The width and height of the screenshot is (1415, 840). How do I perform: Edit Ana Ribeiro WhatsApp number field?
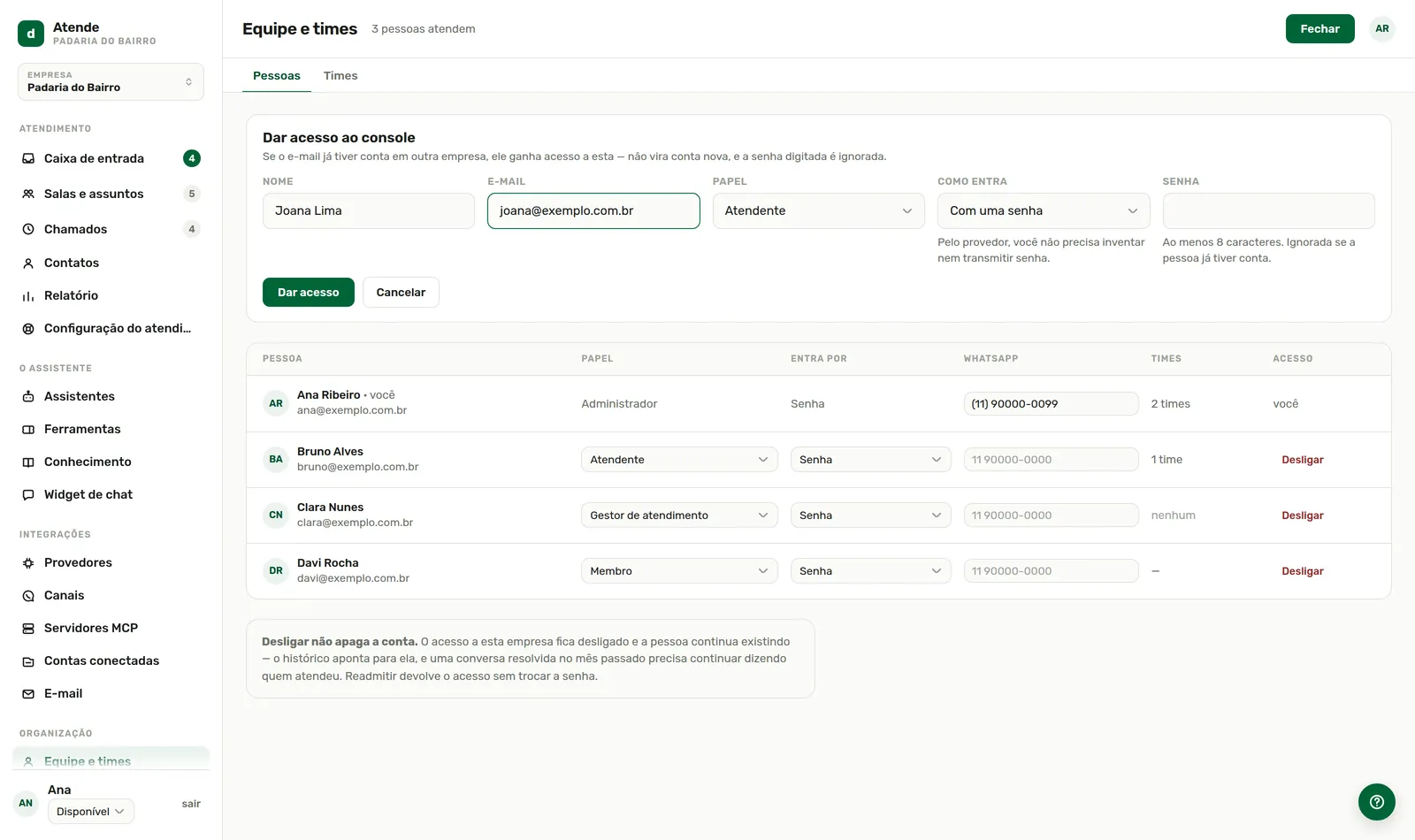coord(1051,403)
